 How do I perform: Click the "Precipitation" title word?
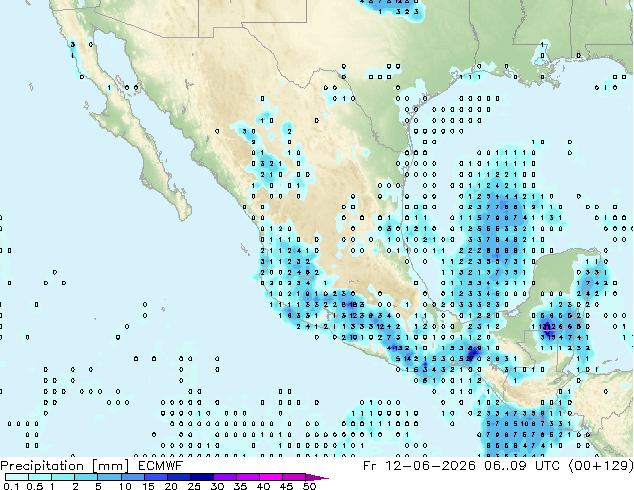click(42, 466)
